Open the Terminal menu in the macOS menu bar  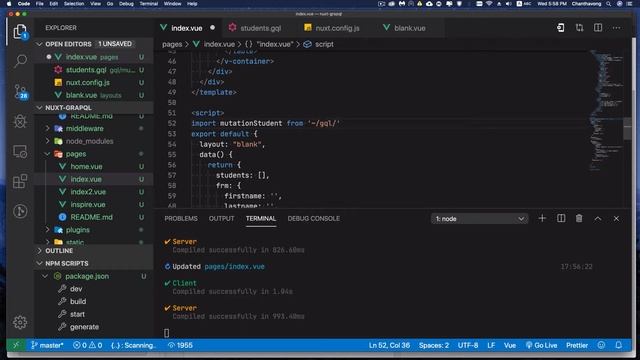149,4
